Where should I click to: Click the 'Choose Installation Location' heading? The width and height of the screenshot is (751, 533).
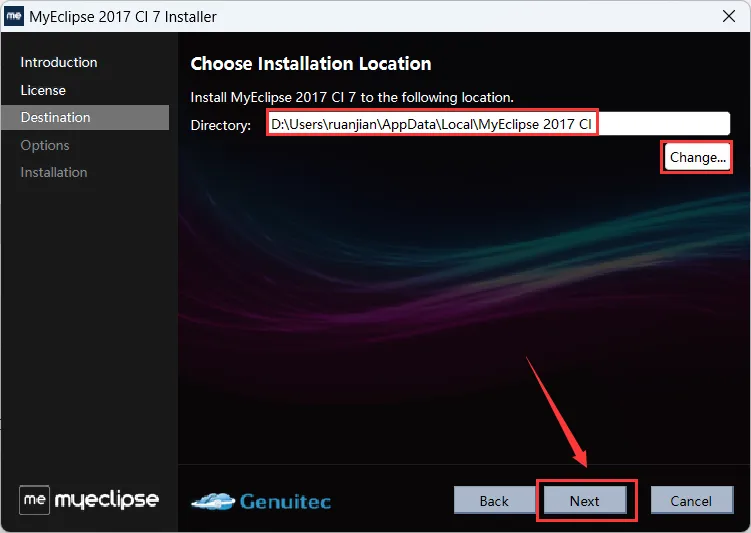[x=311, y=64]
